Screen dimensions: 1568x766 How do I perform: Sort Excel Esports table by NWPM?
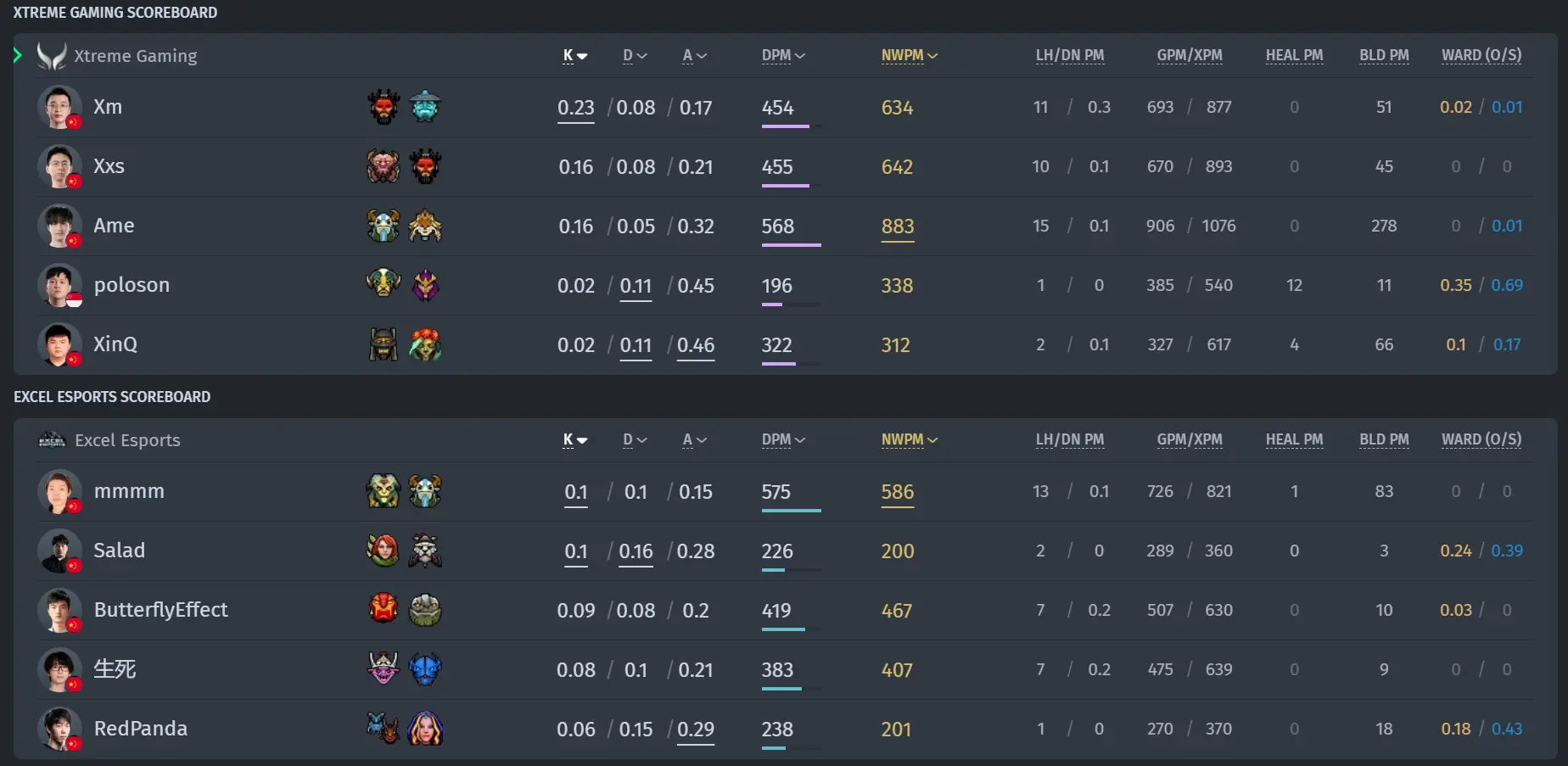coord(909,440)
